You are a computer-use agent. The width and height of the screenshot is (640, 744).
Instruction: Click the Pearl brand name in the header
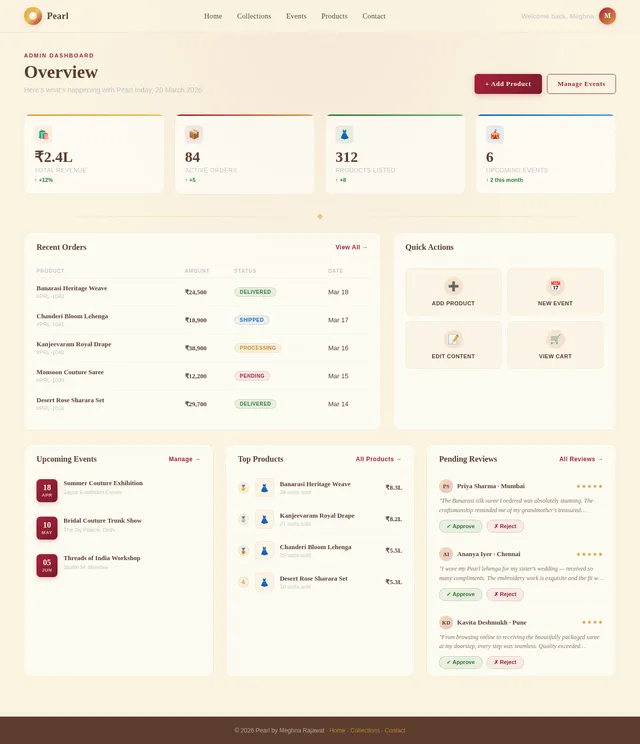point(58,16)
